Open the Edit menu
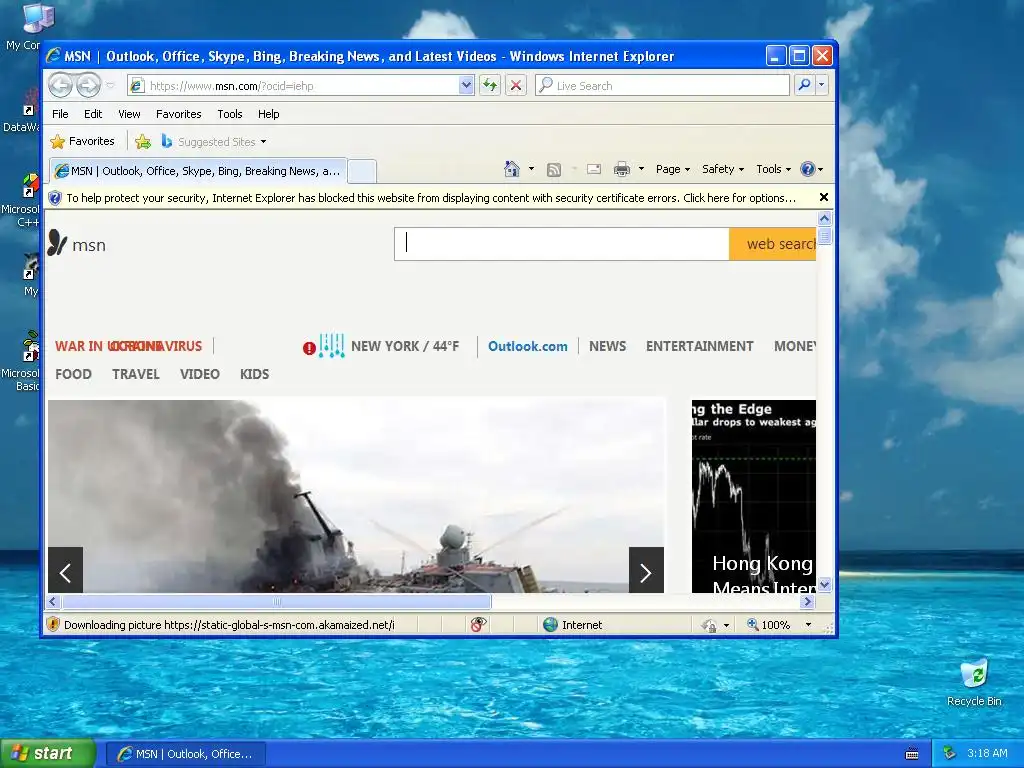The height and width of the screenshot is (768, 1024). coord(93,114)
